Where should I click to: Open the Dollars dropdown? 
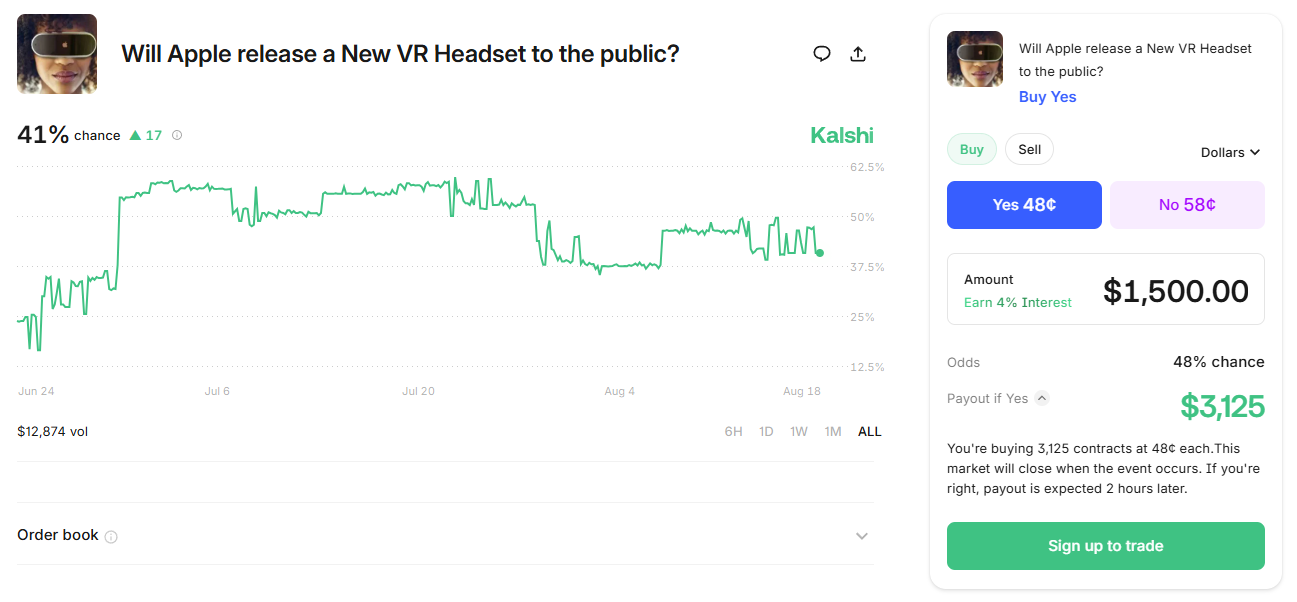click(1230, 152)
